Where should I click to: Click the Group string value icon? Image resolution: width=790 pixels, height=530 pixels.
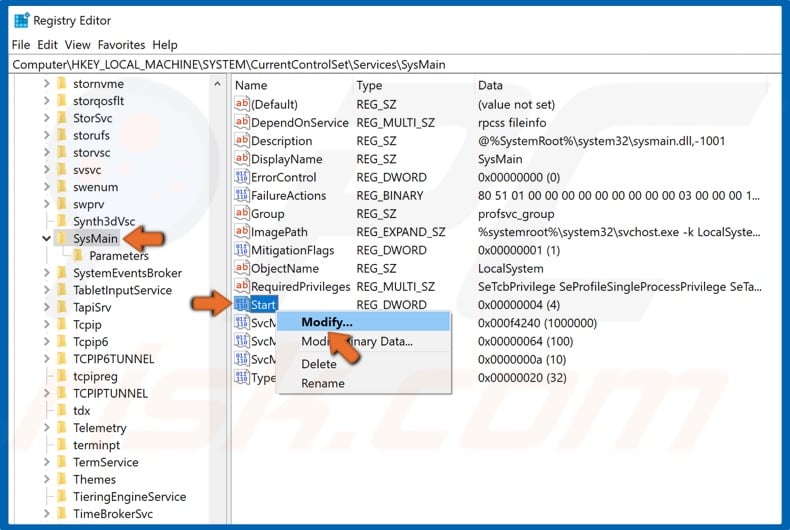point(242,214)
